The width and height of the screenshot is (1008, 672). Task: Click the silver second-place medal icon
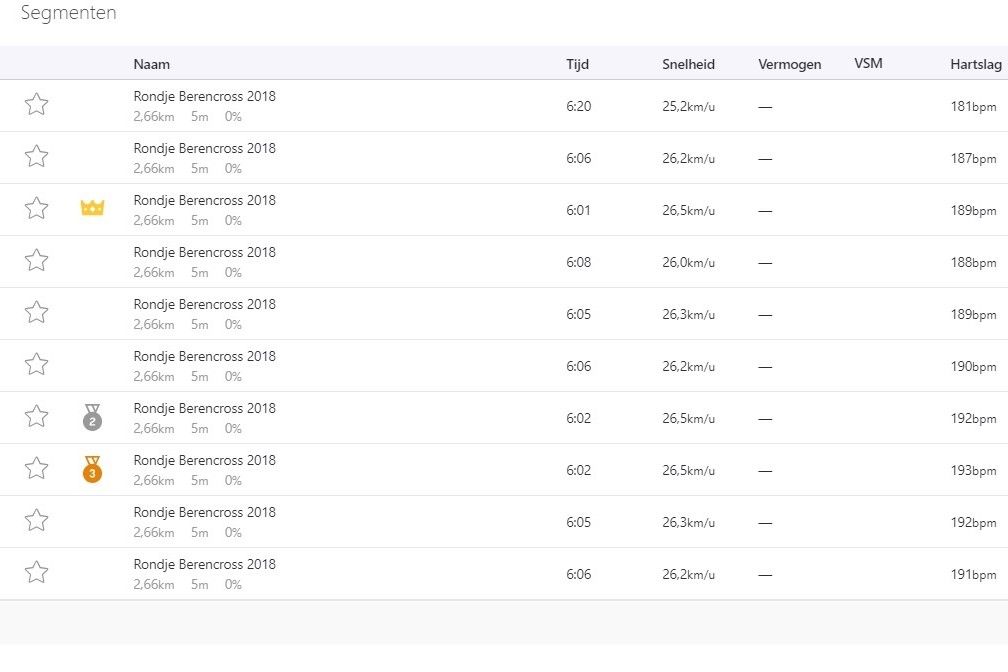click(92, 417)
